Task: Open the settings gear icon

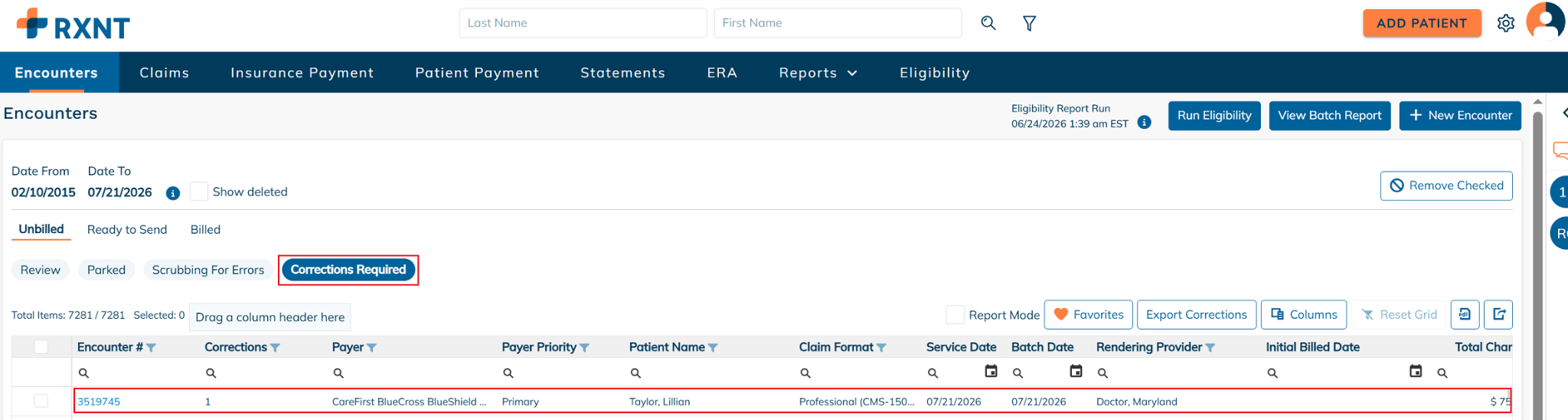Action: (1506, 23)
